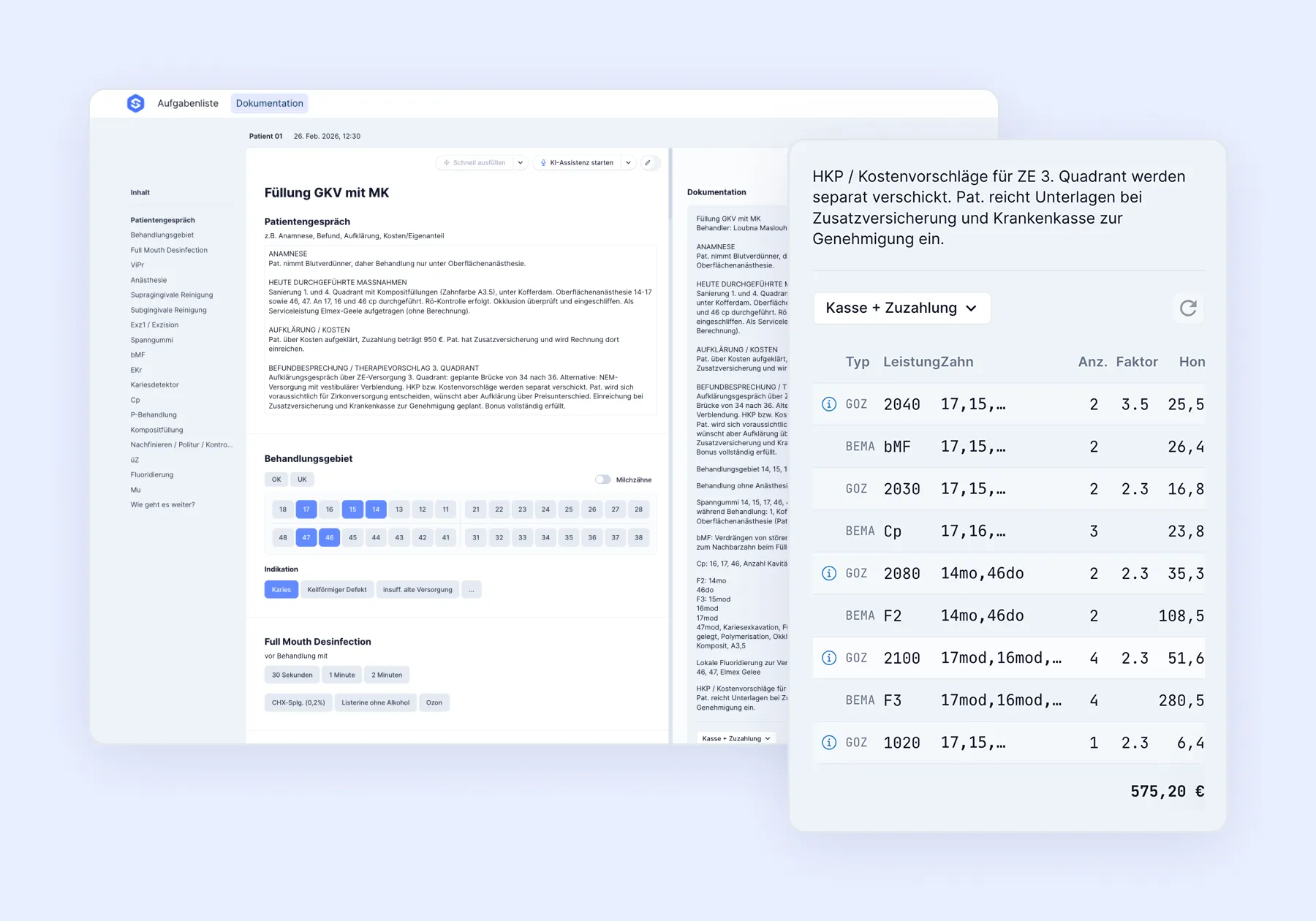This screenshot has height=921, width=1316.
Task: Open info icon for GOZ 2040 row
Action: 828,404
